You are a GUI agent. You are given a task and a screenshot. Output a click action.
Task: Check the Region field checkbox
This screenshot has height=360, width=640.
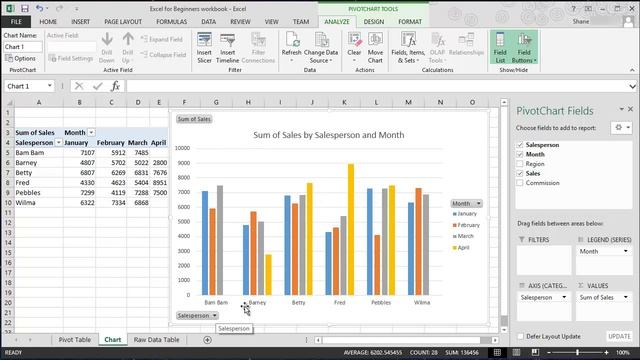click(x=520, y=164)
